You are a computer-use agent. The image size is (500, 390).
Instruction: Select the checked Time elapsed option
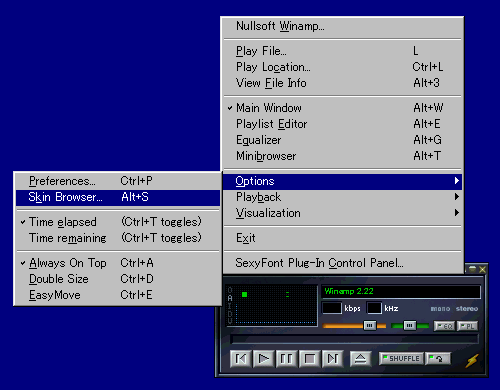point(118,222)
